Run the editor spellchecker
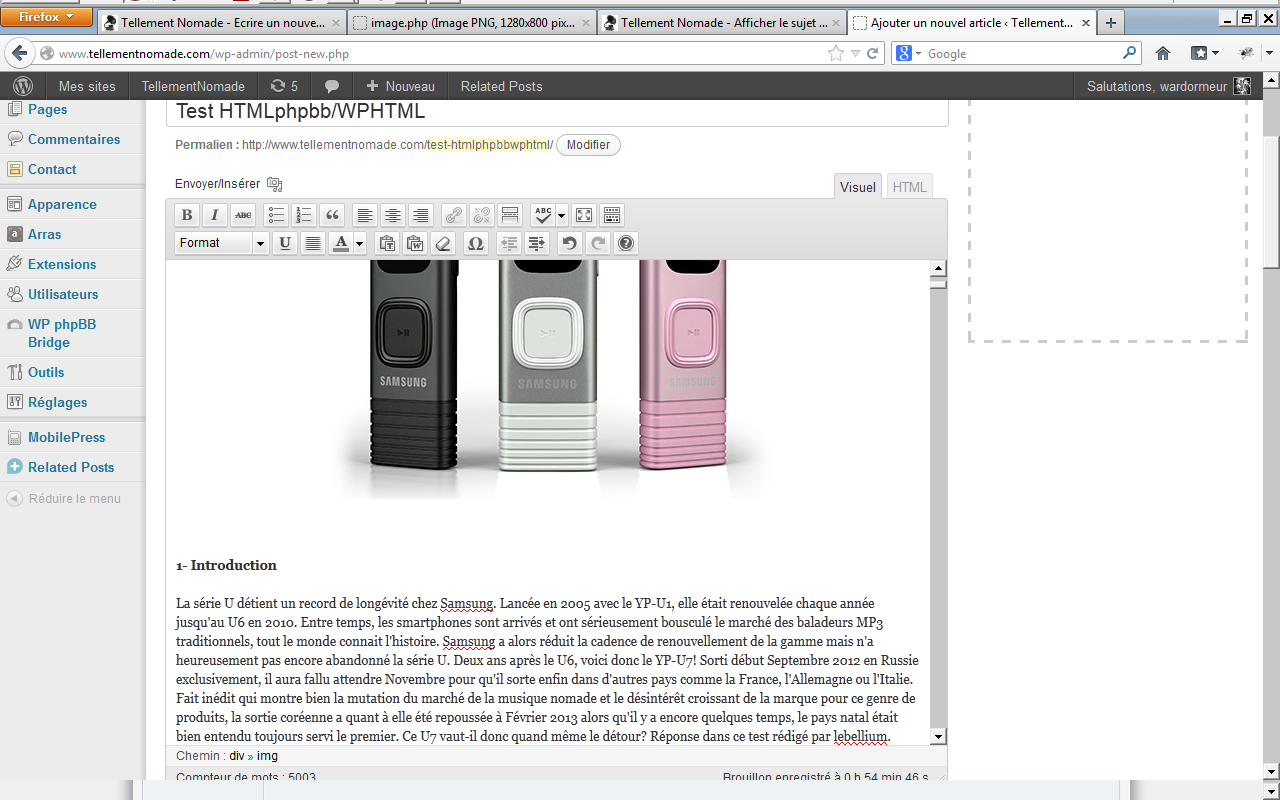The height and width of the screenshot is (800, 1280). (543, 215)
